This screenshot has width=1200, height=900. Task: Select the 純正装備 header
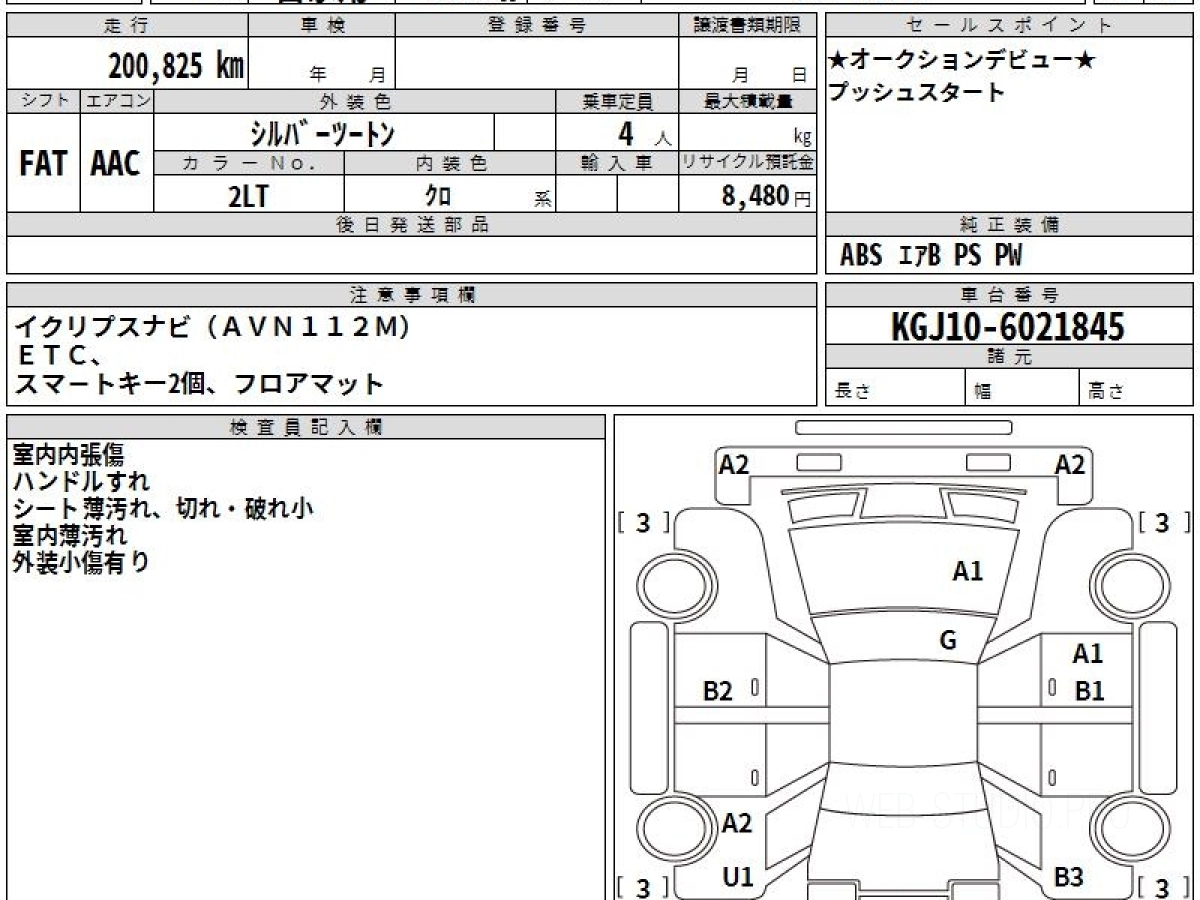pyautogui.click(x=1009, y=225)
